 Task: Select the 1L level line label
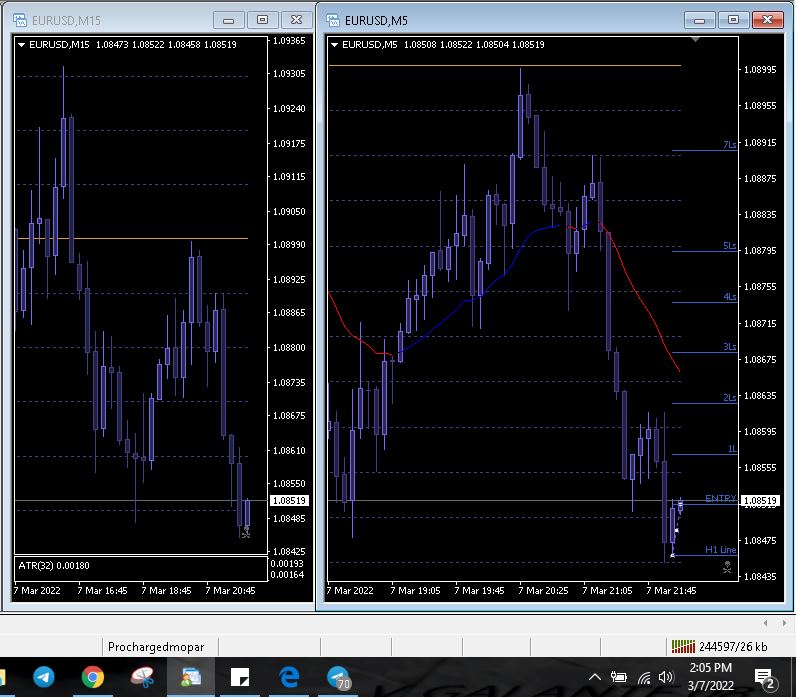pyautogui.click(x=732, y=449)
